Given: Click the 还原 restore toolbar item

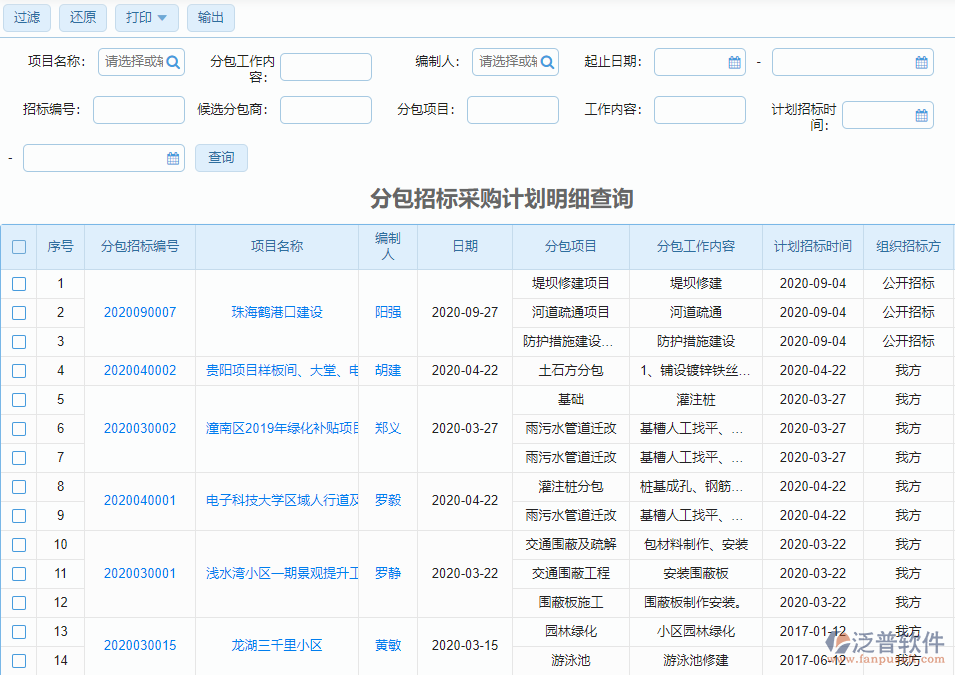Looking at the screenshot, I should coord(82,17).
